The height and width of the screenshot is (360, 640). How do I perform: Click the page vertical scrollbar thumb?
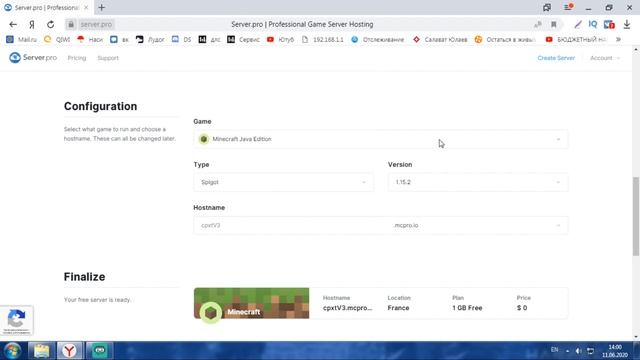[x=636, y=216]
